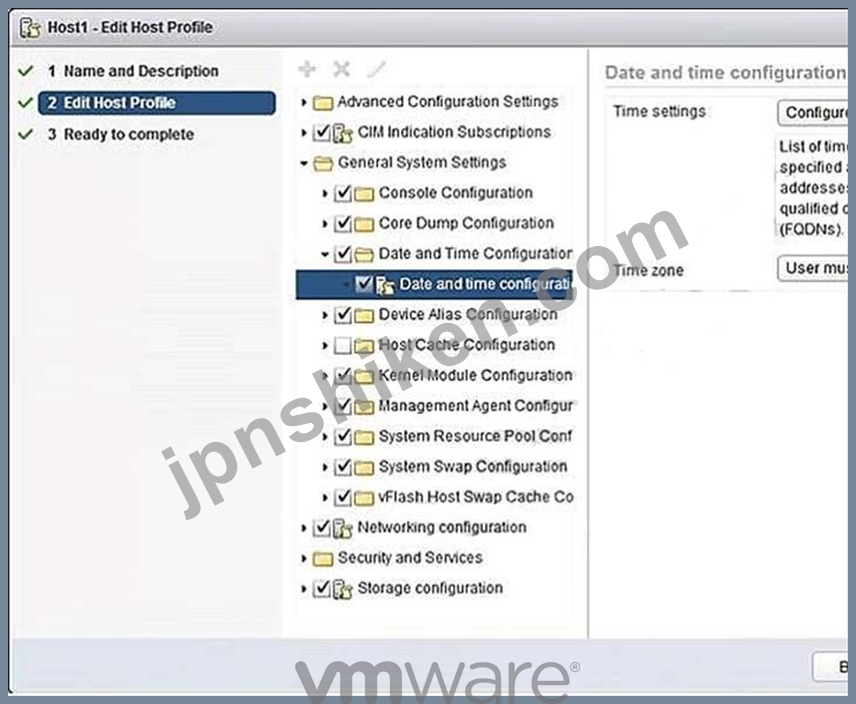
Task: Expand Console Configuration node
Action: pyautogui.click(x=325, y=193)
